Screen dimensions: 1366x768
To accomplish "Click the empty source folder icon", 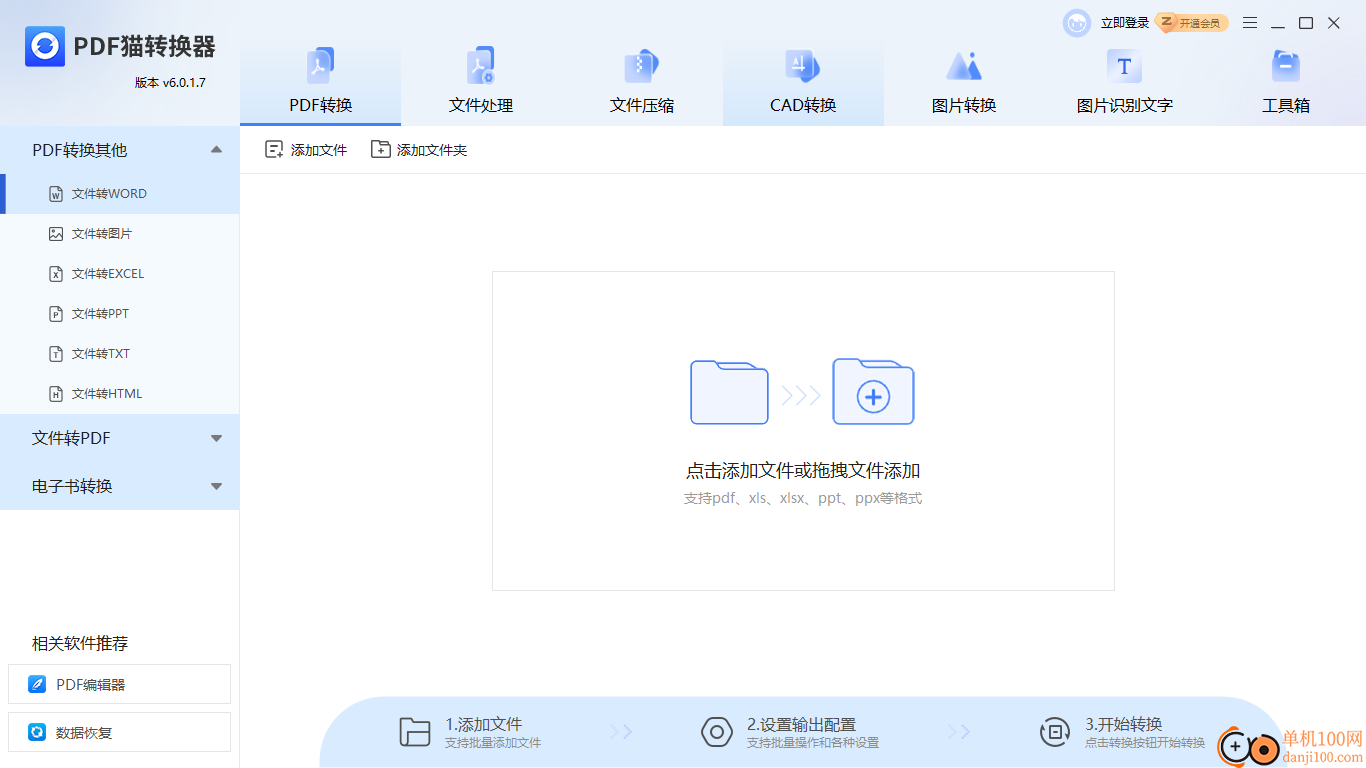I will pyautogui.click(x=729, y=392).
